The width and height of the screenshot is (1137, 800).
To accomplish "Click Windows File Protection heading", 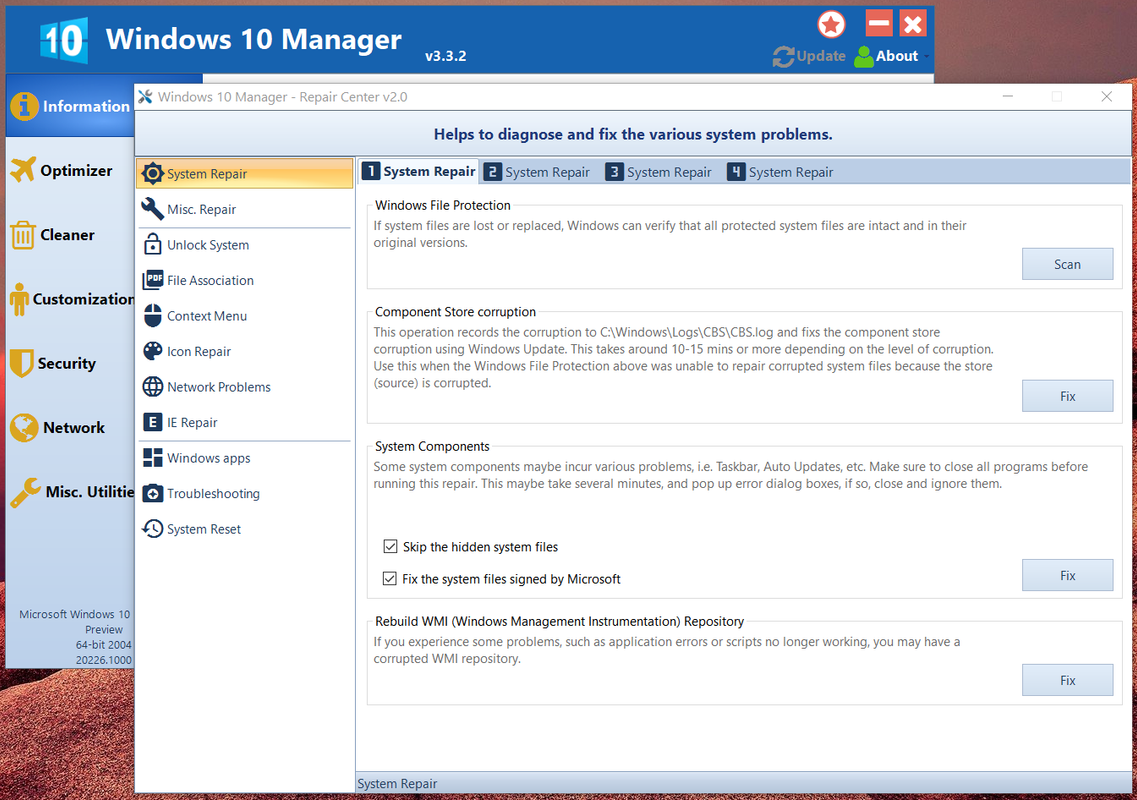I will (442, 205).
